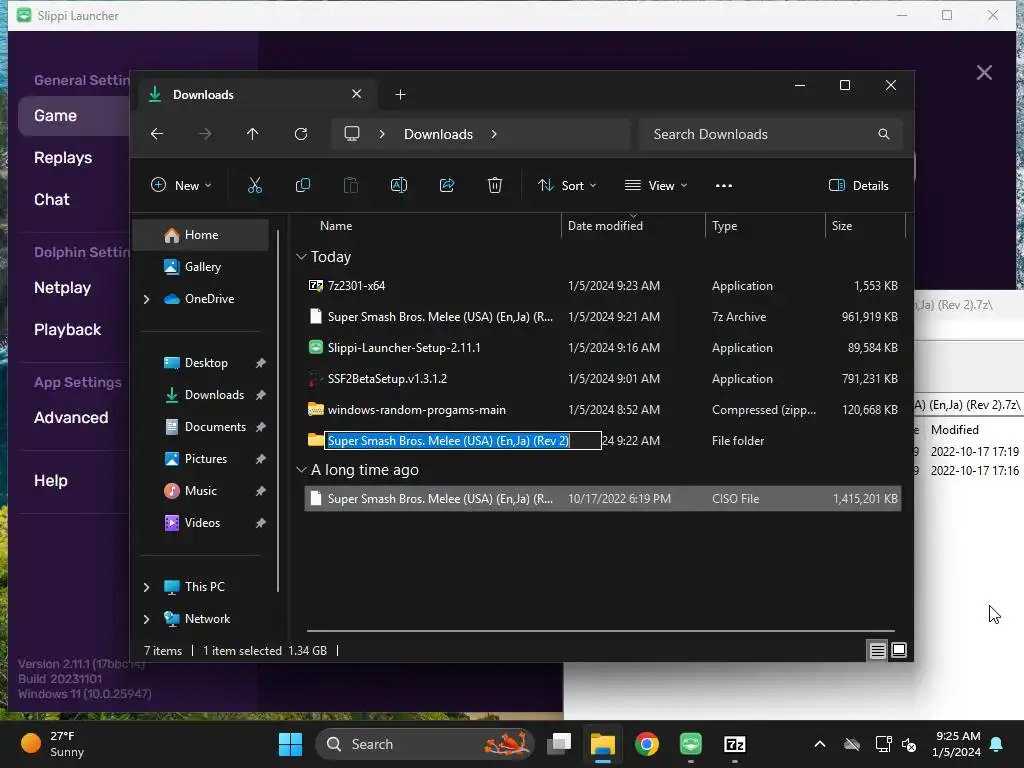Click the Cut scissors icon in toolbar

click(x=255, y=185)
